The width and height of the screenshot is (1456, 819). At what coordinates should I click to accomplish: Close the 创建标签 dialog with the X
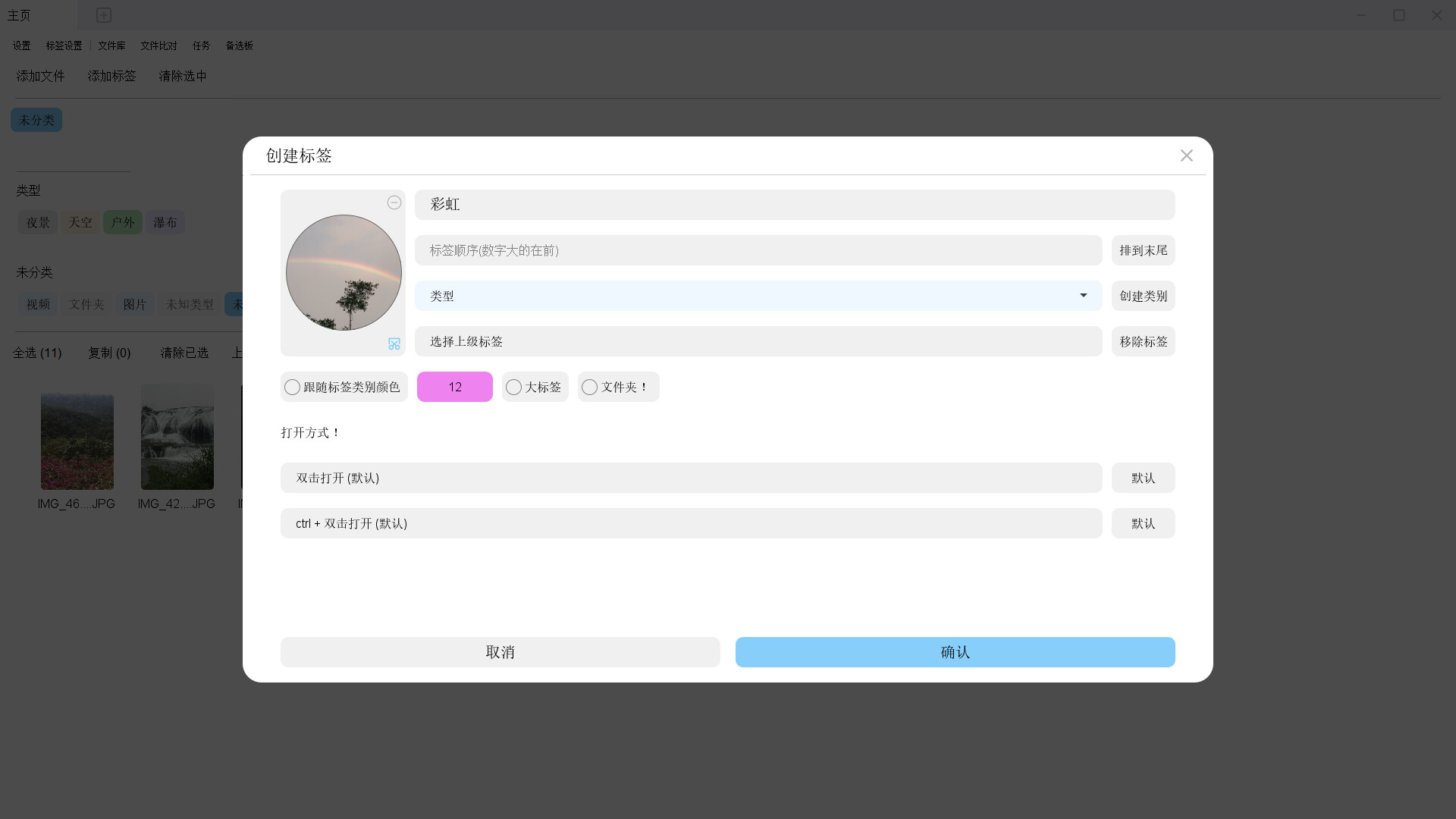(1187, 155)
